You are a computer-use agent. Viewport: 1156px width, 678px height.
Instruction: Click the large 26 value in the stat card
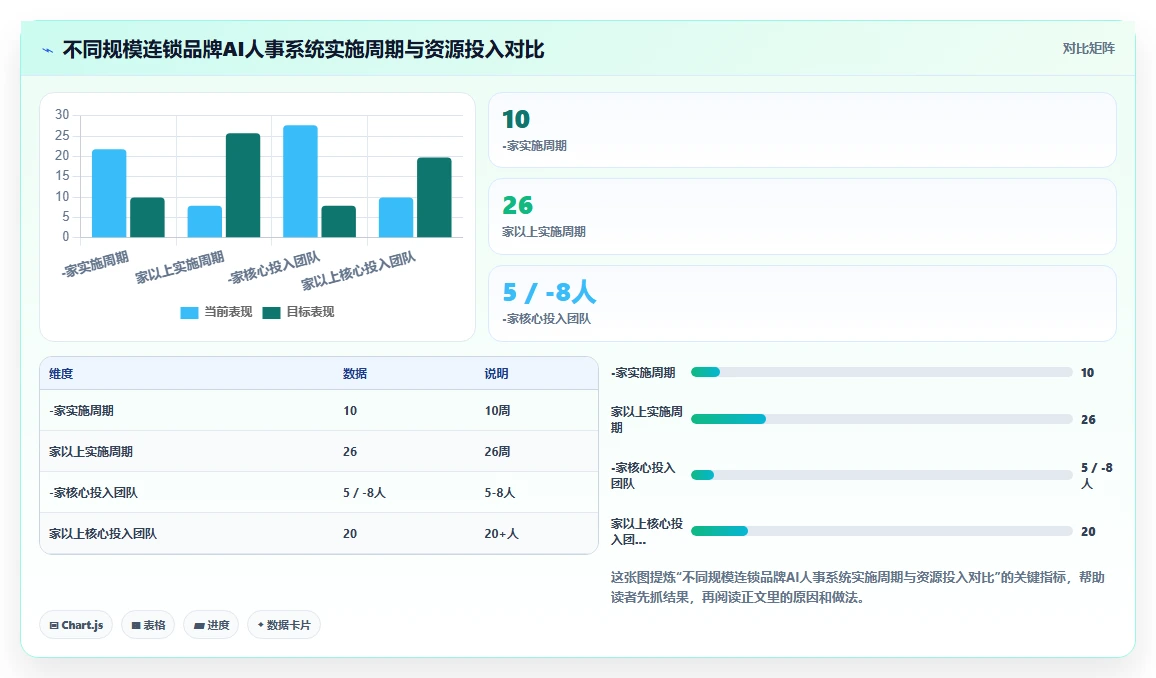tap(518, 205)
